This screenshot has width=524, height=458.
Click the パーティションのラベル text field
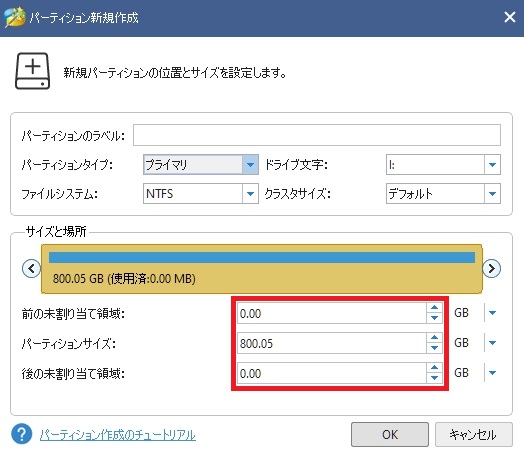317,135
